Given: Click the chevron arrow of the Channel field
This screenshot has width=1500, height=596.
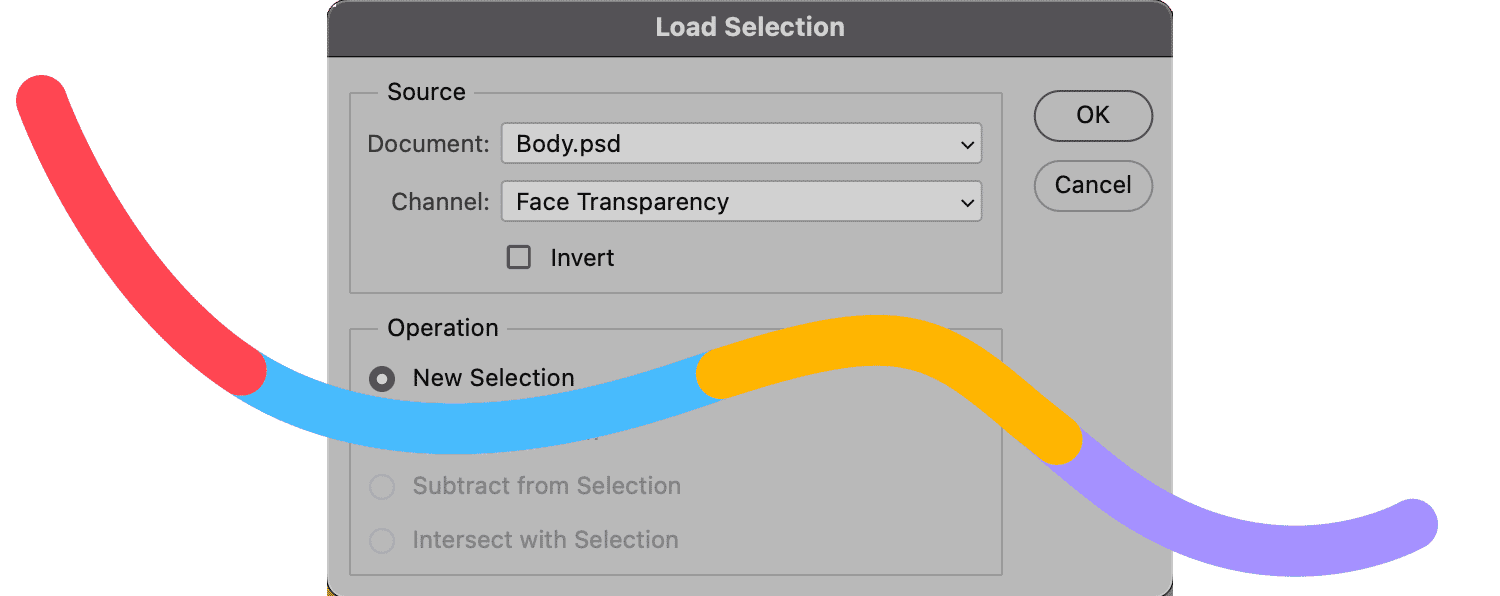Looking at the screenshot, I should click(x=967, y=203).
